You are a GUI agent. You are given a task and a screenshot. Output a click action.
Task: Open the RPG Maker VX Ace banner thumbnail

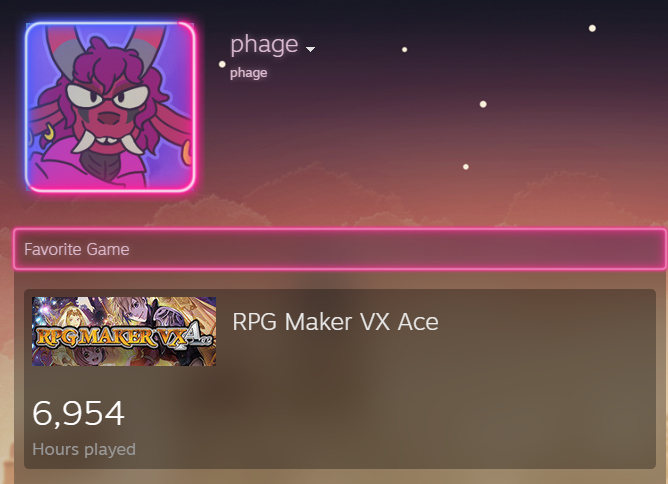click(124, 331)
